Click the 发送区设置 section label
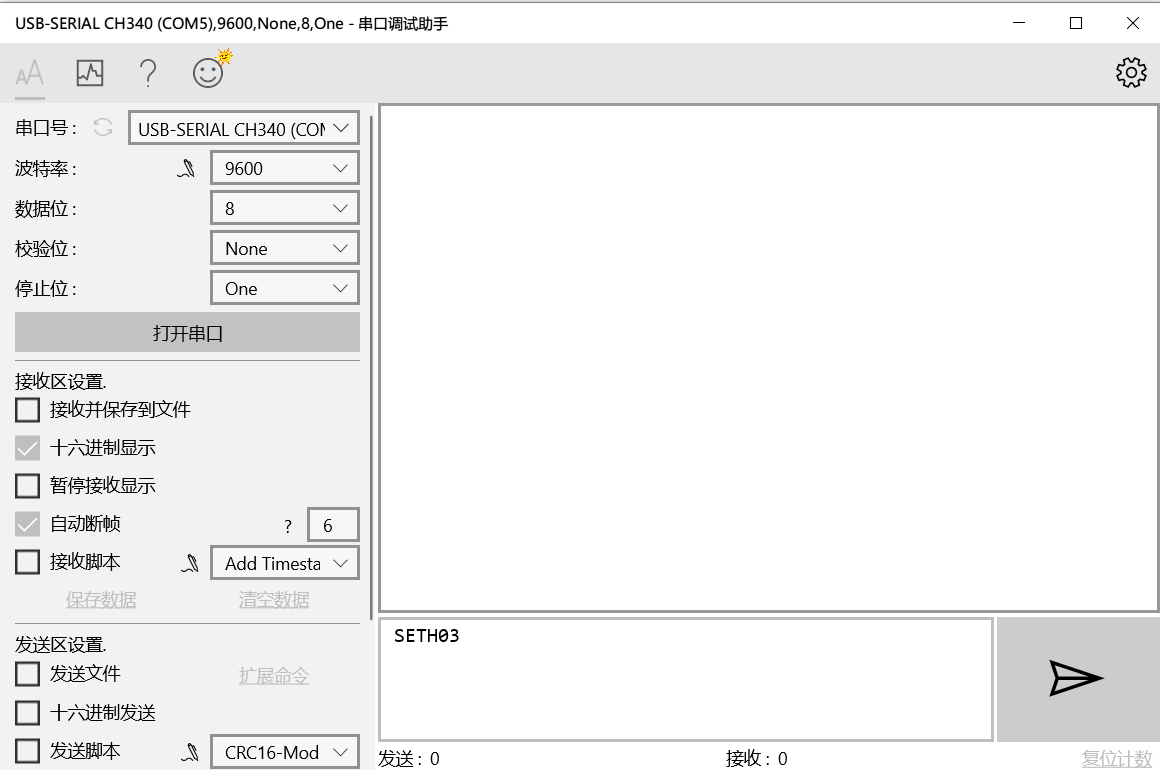The image size is (1160, 770). (x=61, y=645)
